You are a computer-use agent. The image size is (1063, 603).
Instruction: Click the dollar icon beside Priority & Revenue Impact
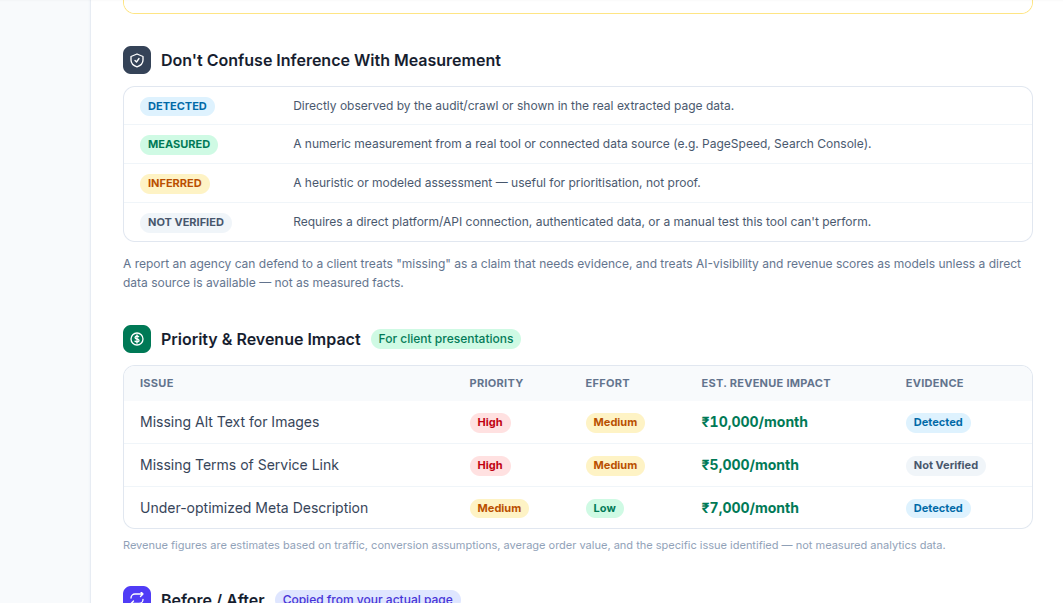[x=137, y=339]
